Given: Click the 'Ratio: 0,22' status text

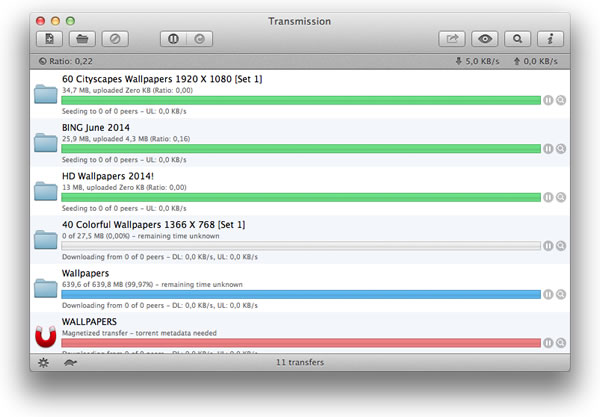Looking at the screenshot, I should click(71, 61).
